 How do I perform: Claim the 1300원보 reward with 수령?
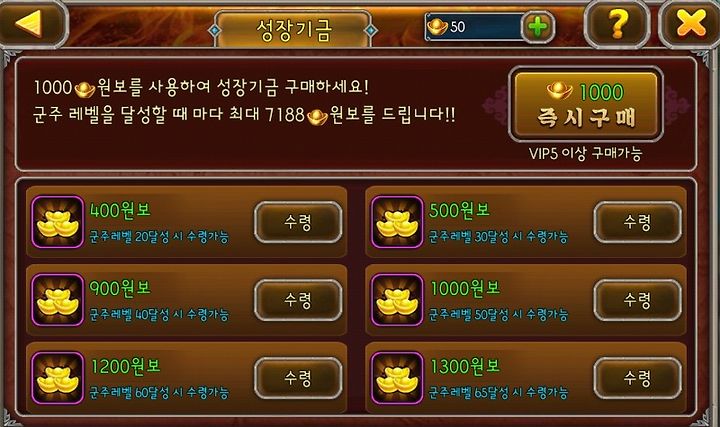637,378
